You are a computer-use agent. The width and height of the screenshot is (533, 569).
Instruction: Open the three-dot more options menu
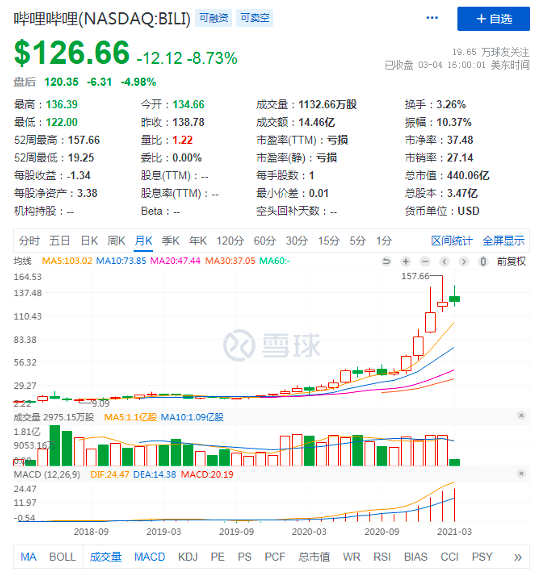point(431,18)
